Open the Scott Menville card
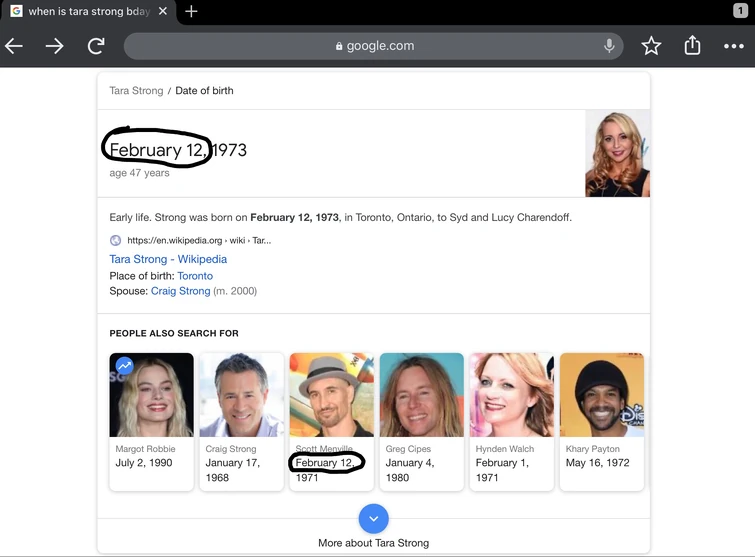 tap(332, 422)
